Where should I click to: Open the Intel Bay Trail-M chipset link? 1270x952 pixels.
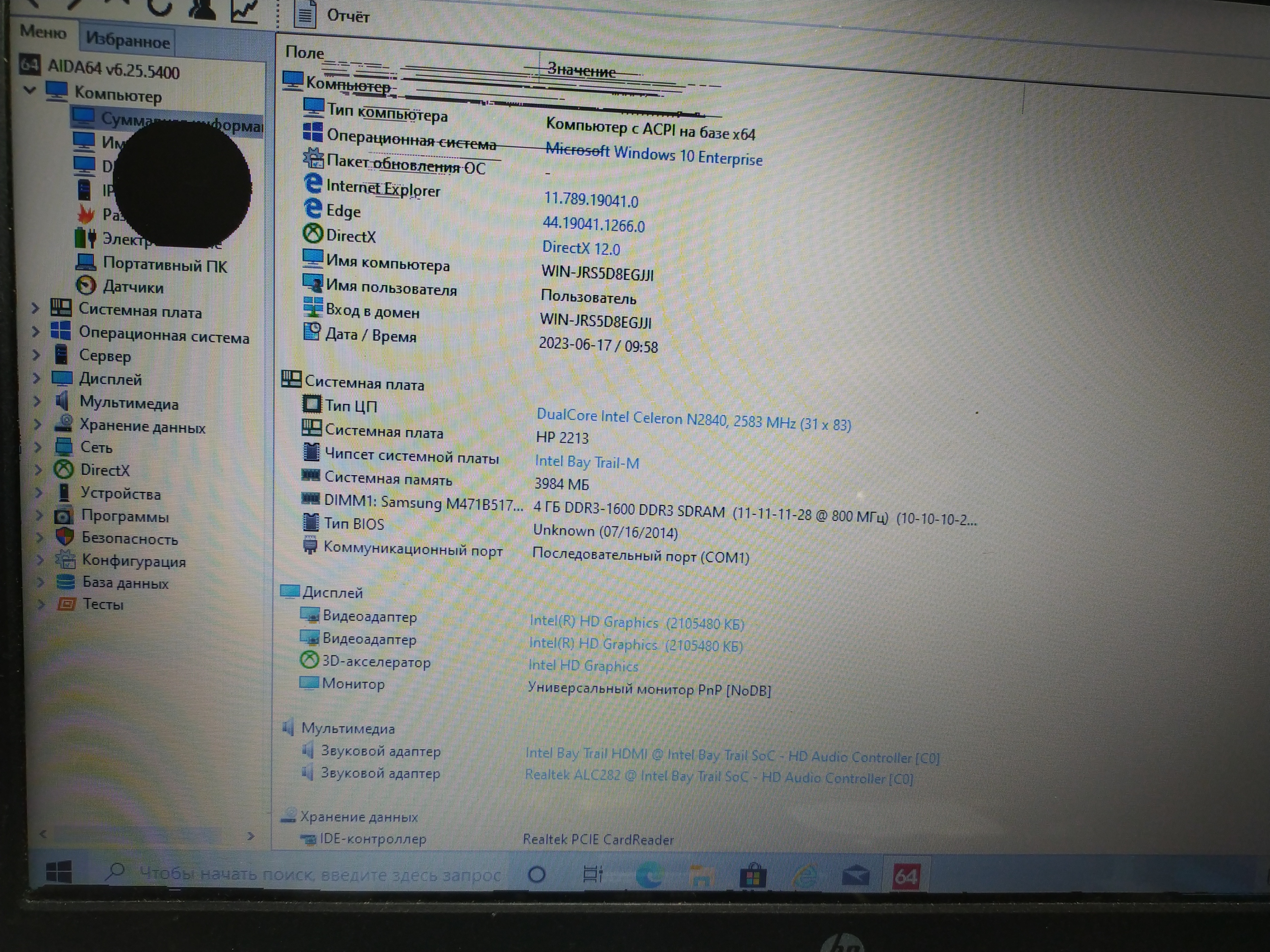tap(587, 462)
